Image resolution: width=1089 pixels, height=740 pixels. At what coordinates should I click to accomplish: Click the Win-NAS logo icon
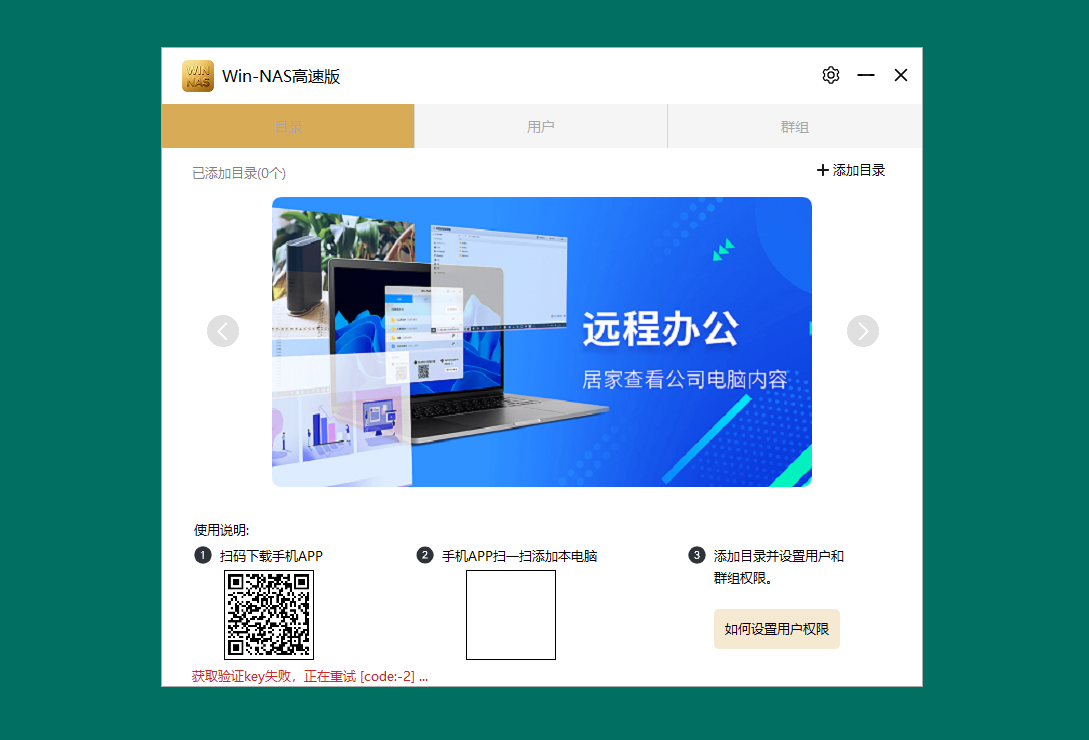click(198, 75)
